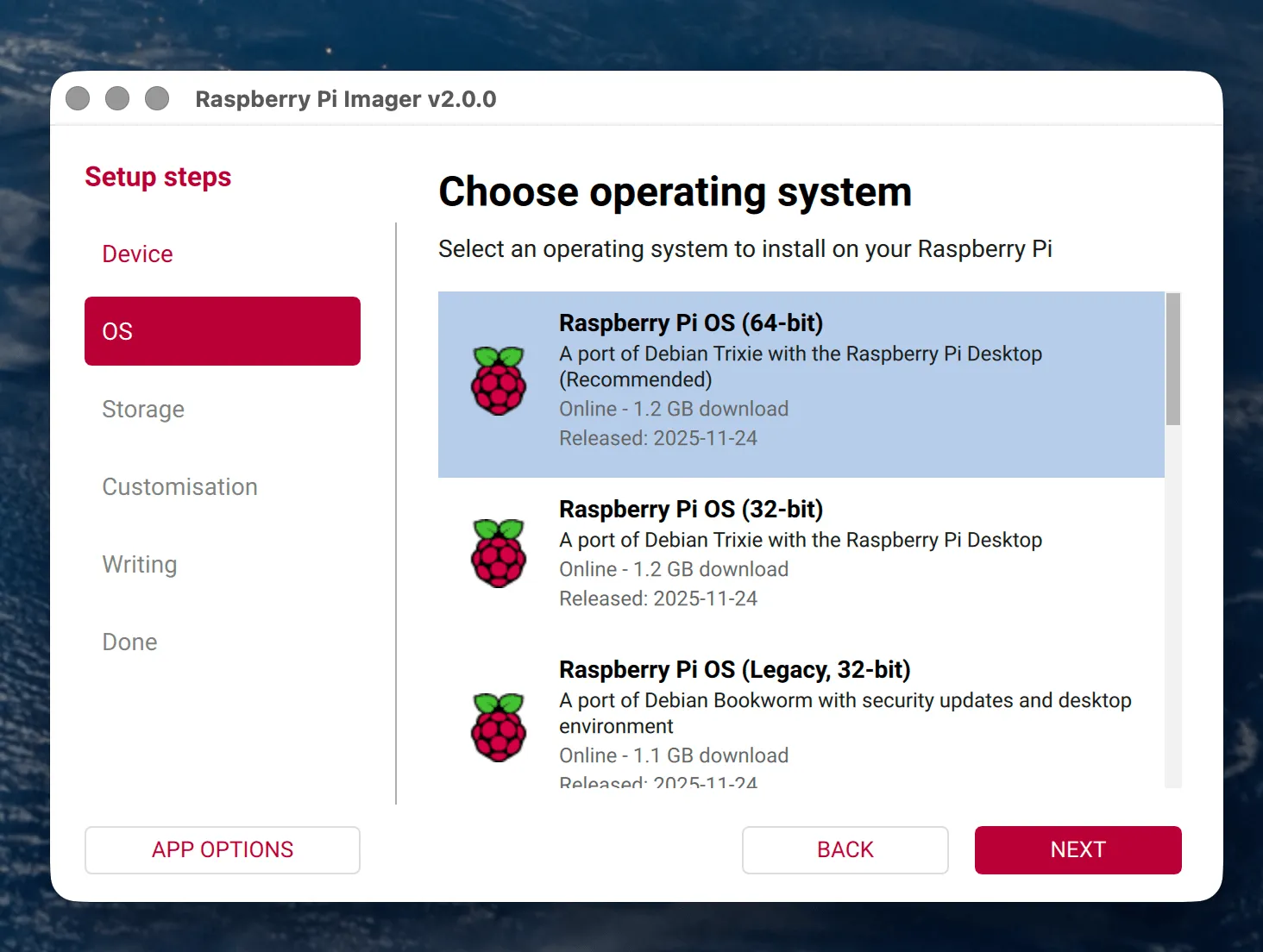Open the Writing step in sidebar

point(223,564)
